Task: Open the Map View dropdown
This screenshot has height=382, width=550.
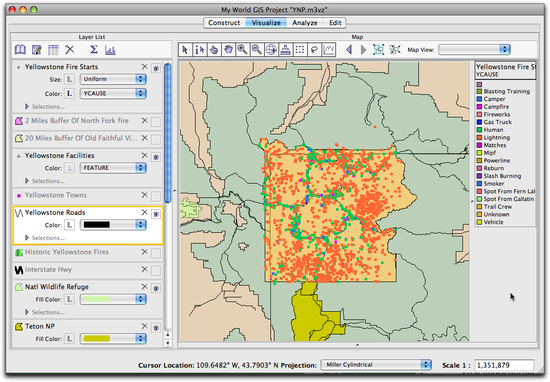Action: 474,49
